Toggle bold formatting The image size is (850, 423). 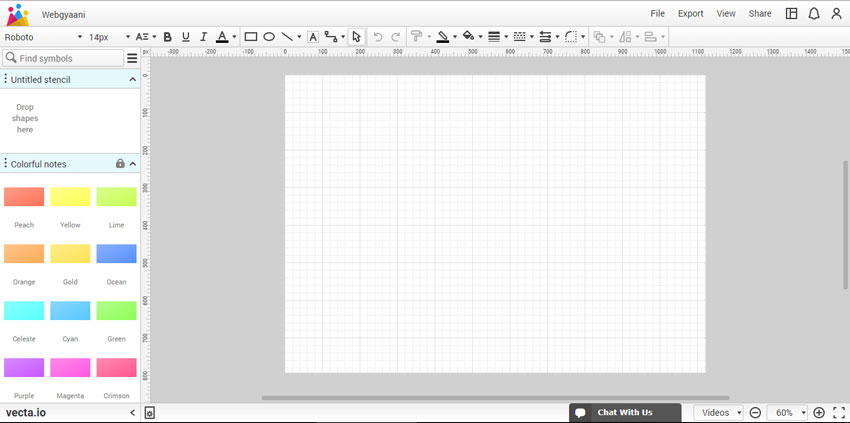point(167,37)
